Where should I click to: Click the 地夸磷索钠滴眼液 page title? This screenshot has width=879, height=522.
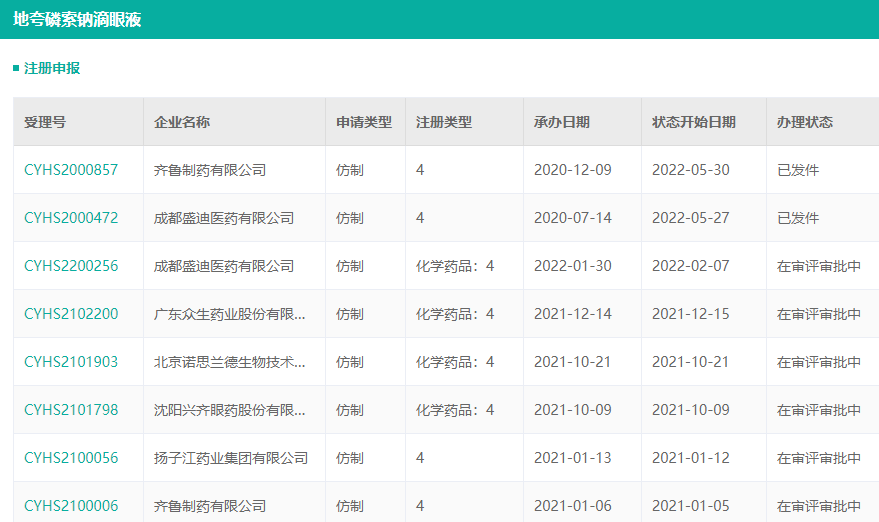pos(77,20)
